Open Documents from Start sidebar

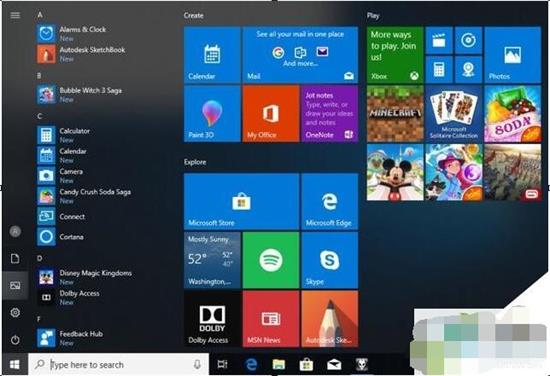point(15,258)
